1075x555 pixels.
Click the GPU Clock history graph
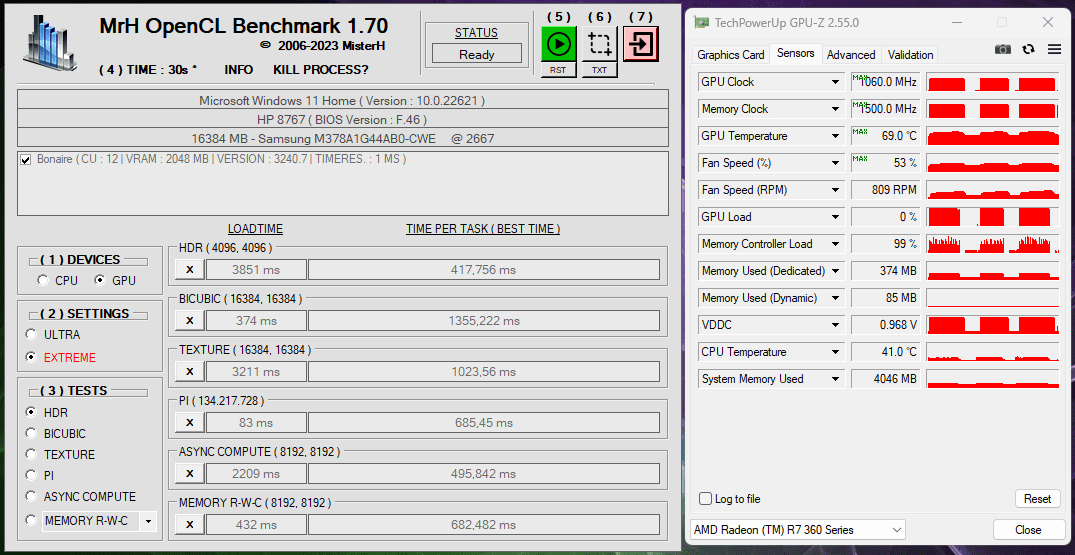[x=992, y=82]
